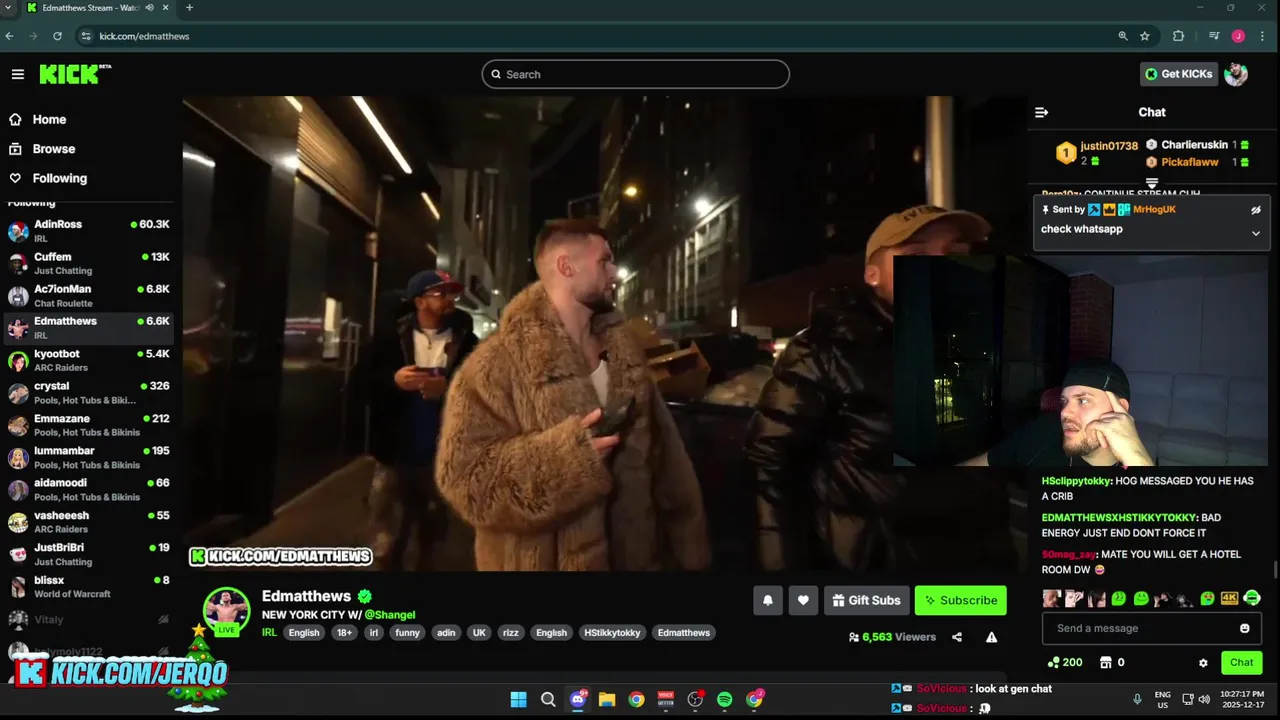The image size is (1280, 720).
Task: Select the 4K emote in quick emotes
Action: coord(1230,598)
